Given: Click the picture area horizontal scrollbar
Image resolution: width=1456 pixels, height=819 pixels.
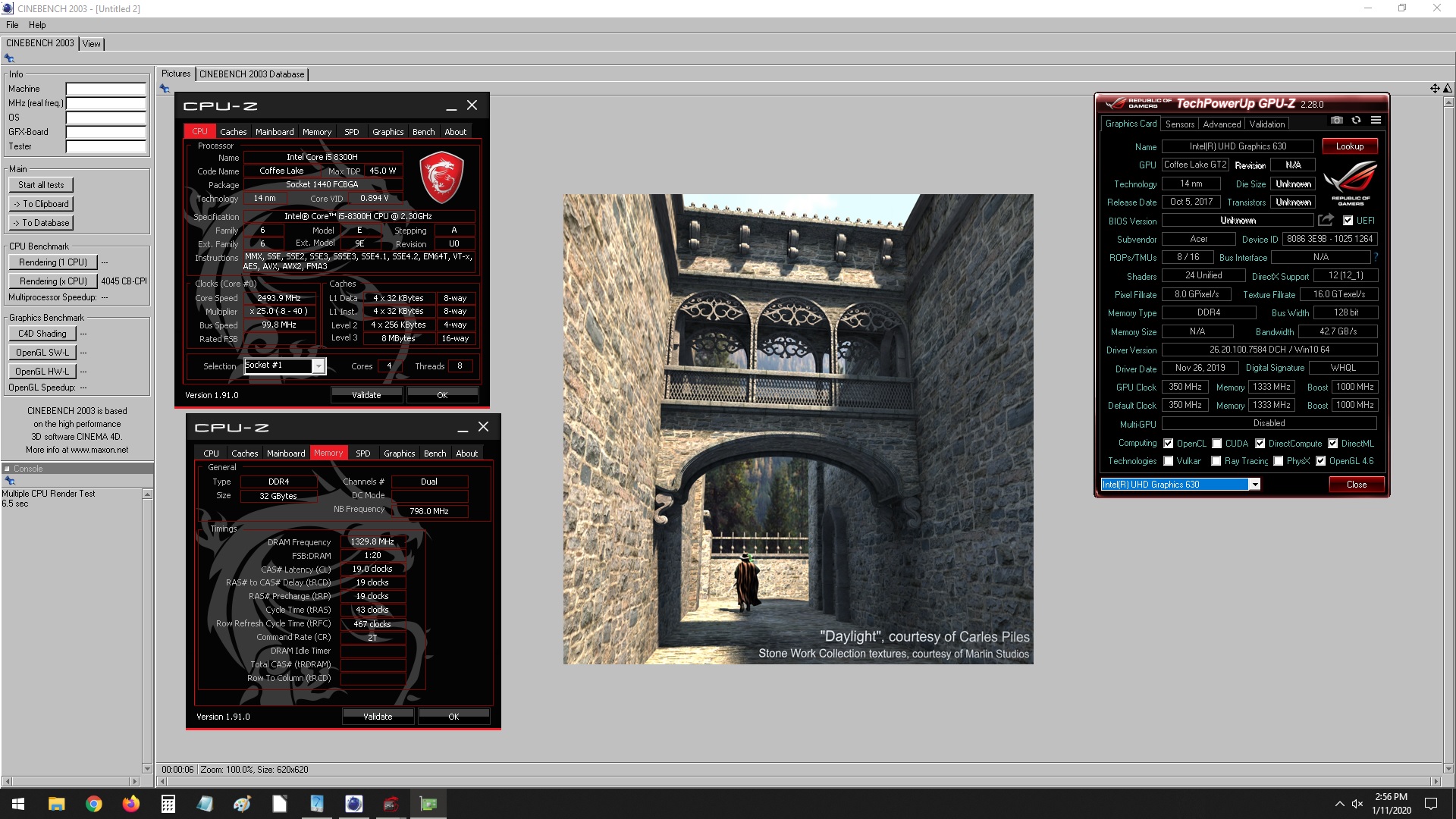Looking at the screenshot, I should pyautogui.click(x=799, y=781).
